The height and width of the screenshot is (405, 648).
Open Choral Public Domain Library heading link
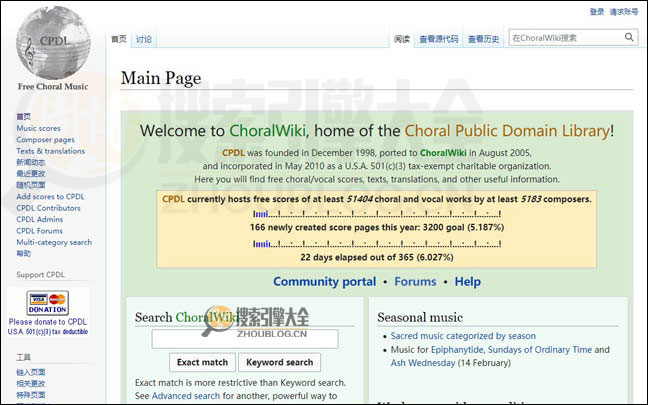click(507, 131)
